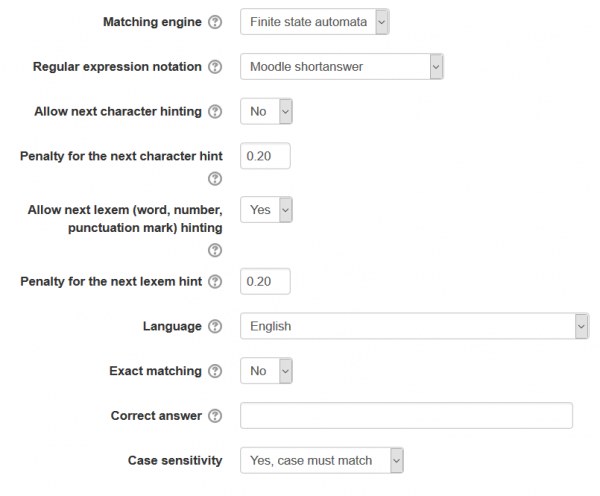
Task: Click into the Correct answer text box
Action: click(x=406, y=416)
